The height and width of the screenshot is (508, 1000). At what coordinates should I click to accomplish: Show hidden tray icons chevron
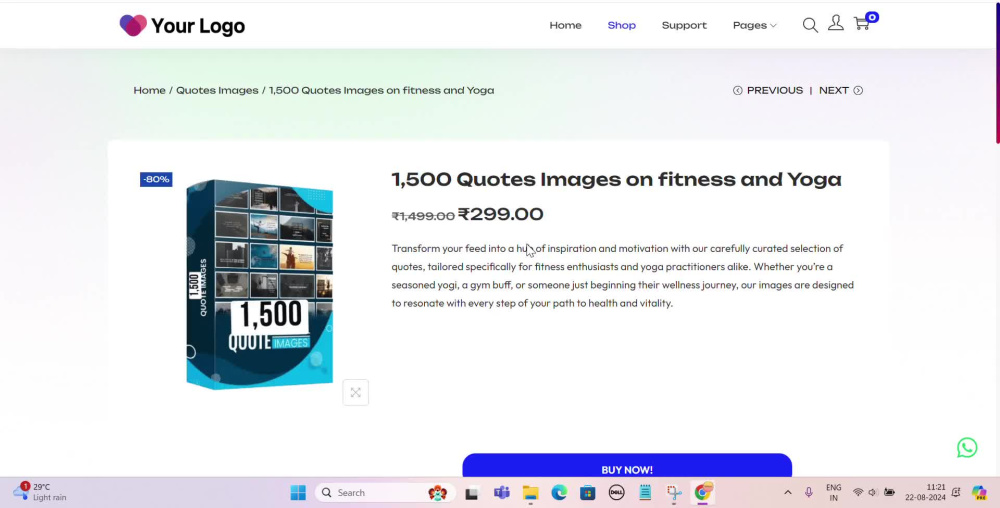point(788,492)
